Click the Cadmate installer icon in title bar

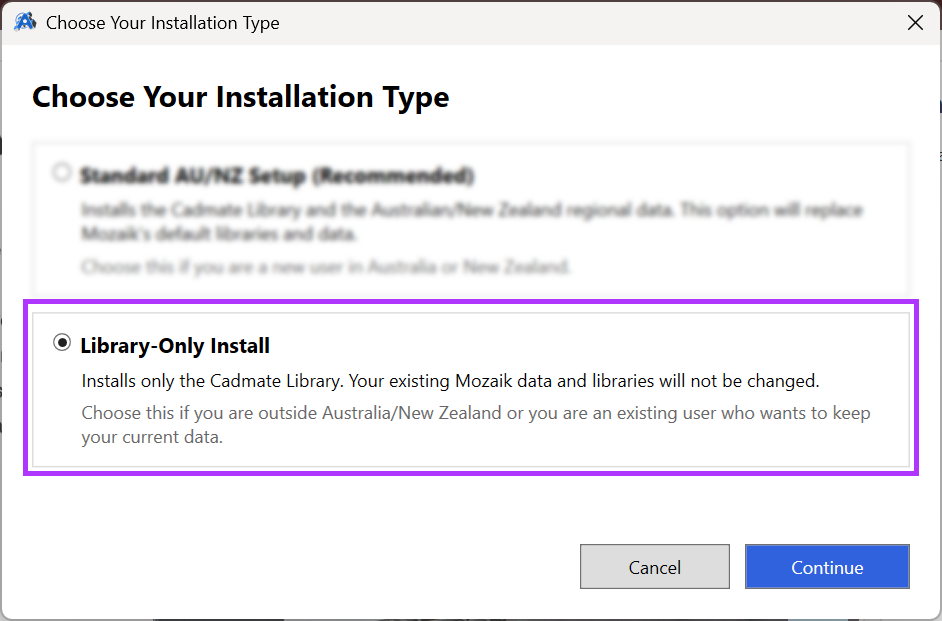click(x=24, y=21)
